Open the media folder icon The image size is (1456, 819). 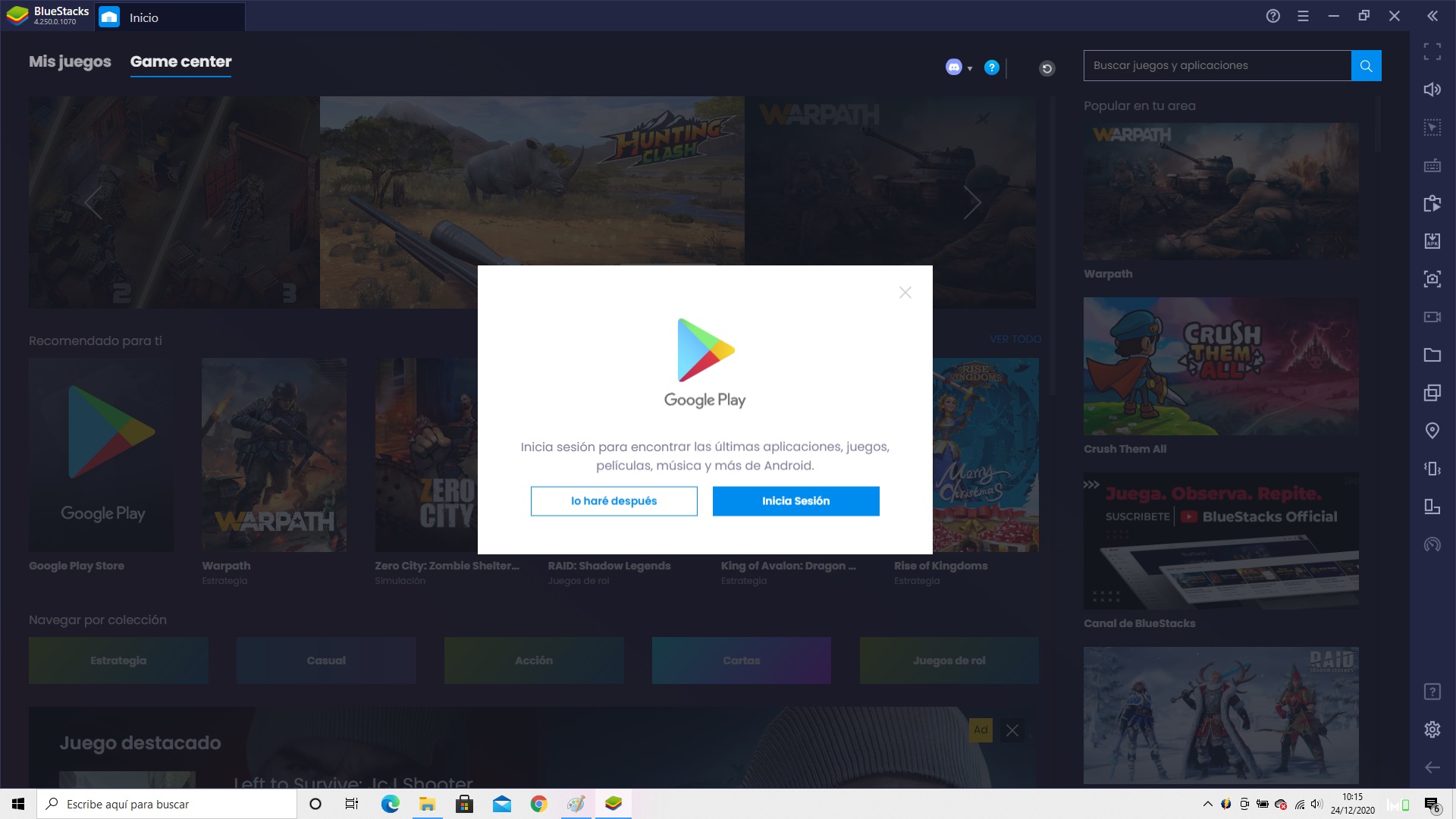tap(1432, 355)
